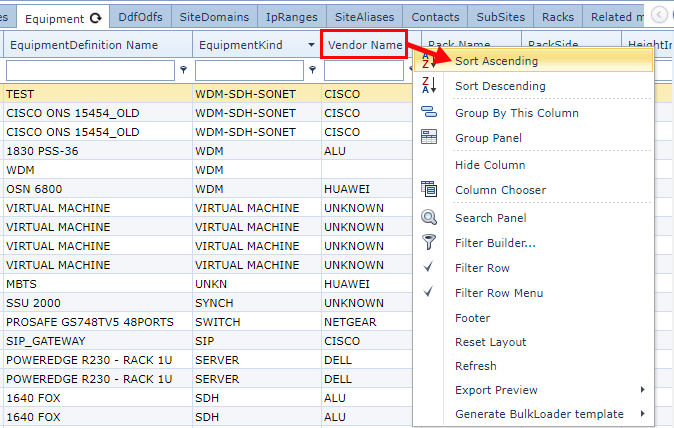This screenshot has width=674, height=428.
Task: Open the Contacts tab
Action: pyautogui.click(x=437, y=17)
